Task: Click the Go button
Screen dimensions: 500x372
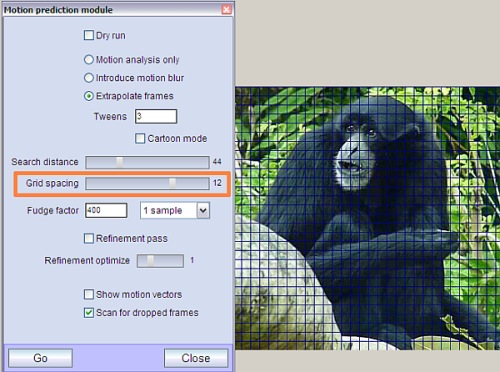Action: tap(40, 358)
